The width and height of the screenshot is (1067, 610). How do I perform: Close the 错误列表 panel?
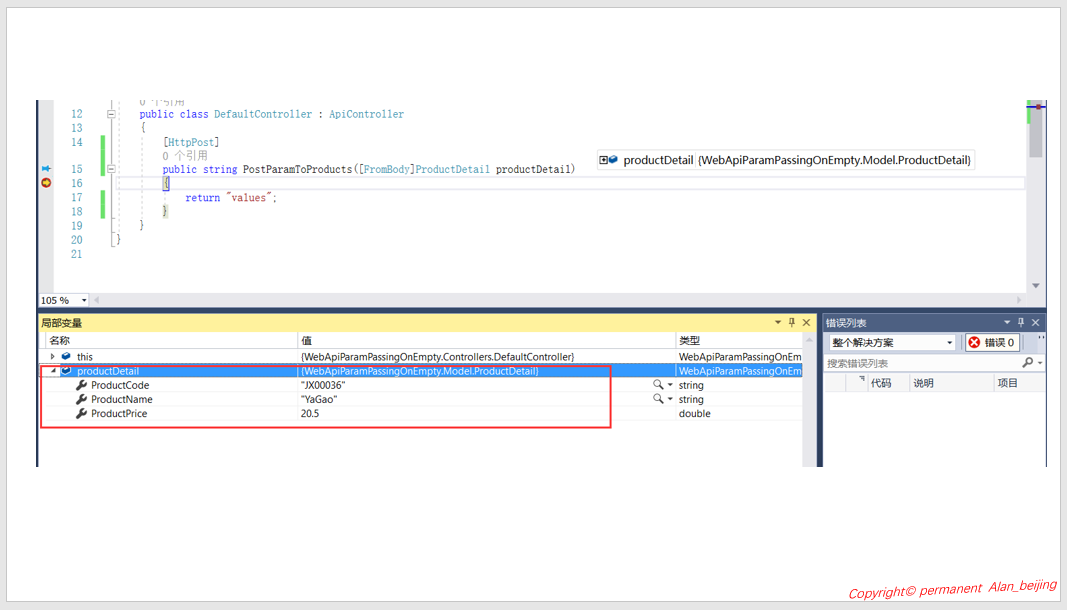[x=1036, y=323]
